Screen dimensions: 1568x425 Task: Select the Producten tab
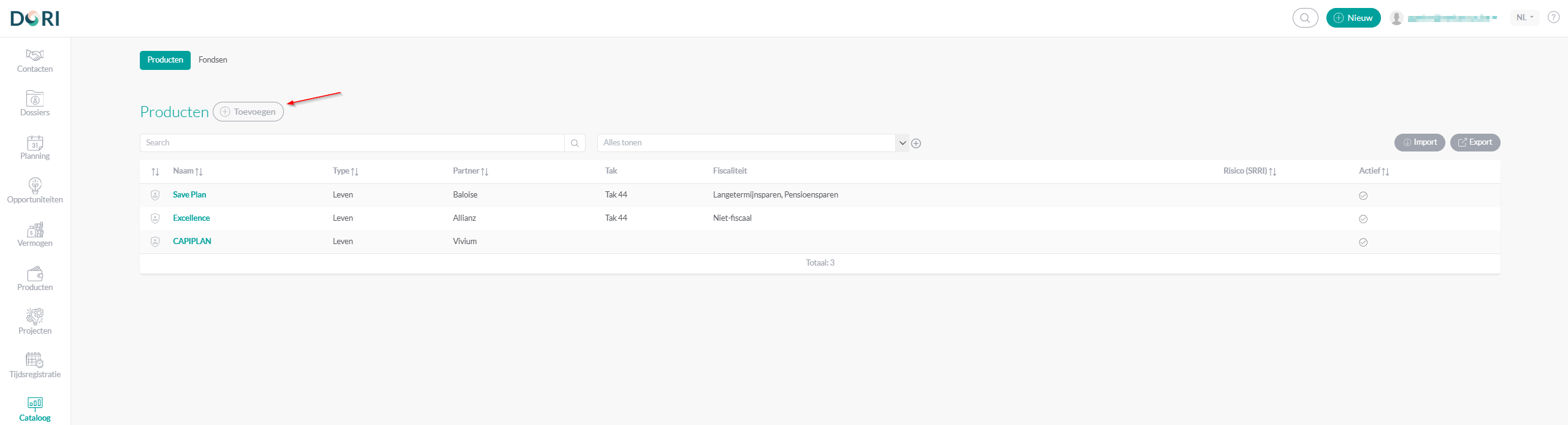(165, 60)
